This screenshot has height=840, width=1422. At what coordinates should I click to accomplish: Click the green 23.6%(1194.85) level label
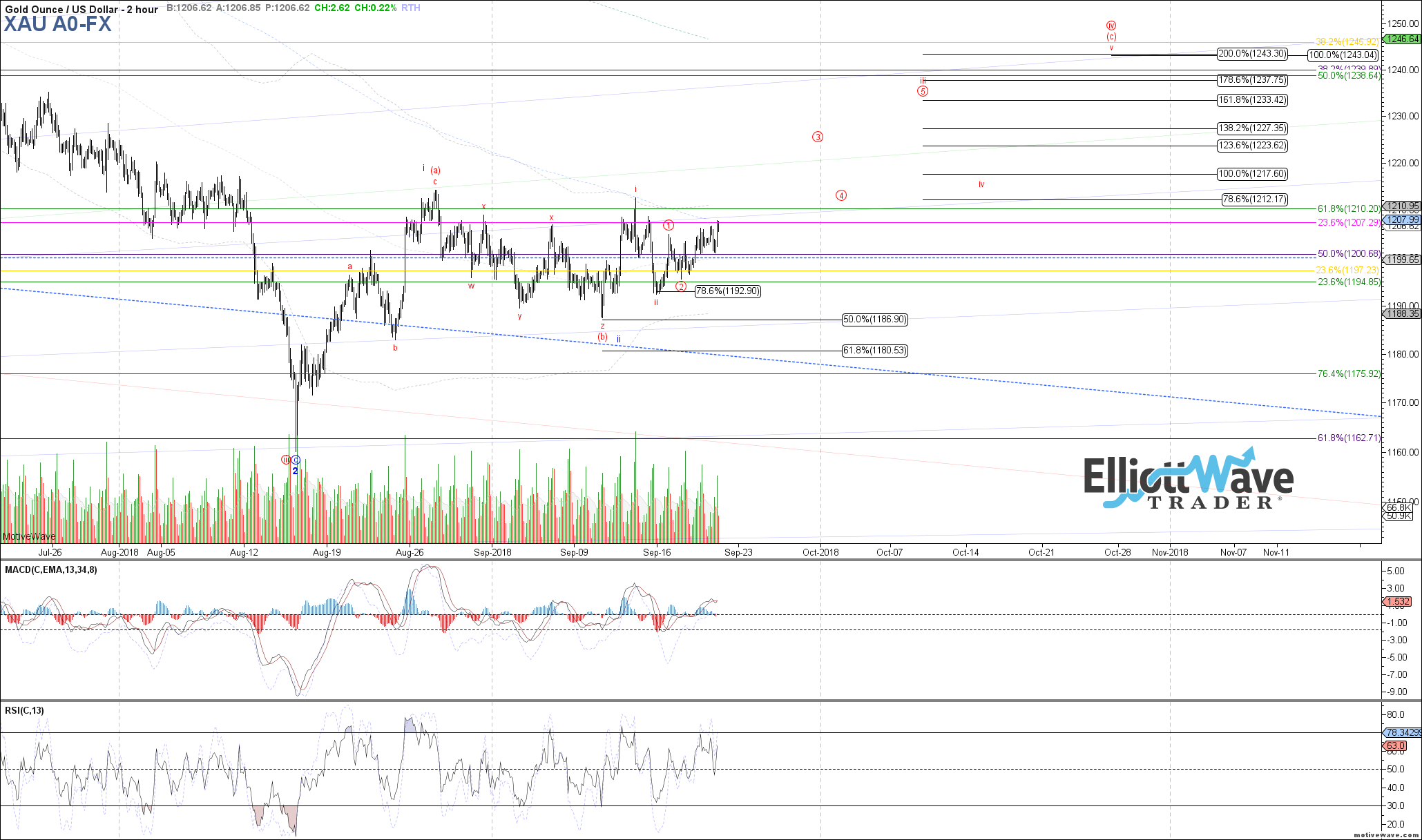coord(1349,282)
